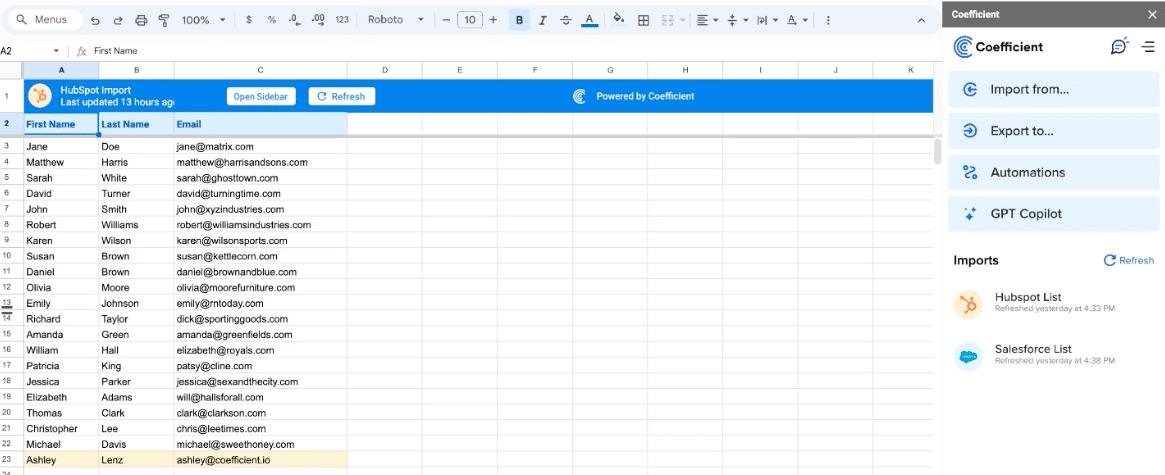Open the Salesforce List import
1165x475 pixels.
click(1054, 354)
